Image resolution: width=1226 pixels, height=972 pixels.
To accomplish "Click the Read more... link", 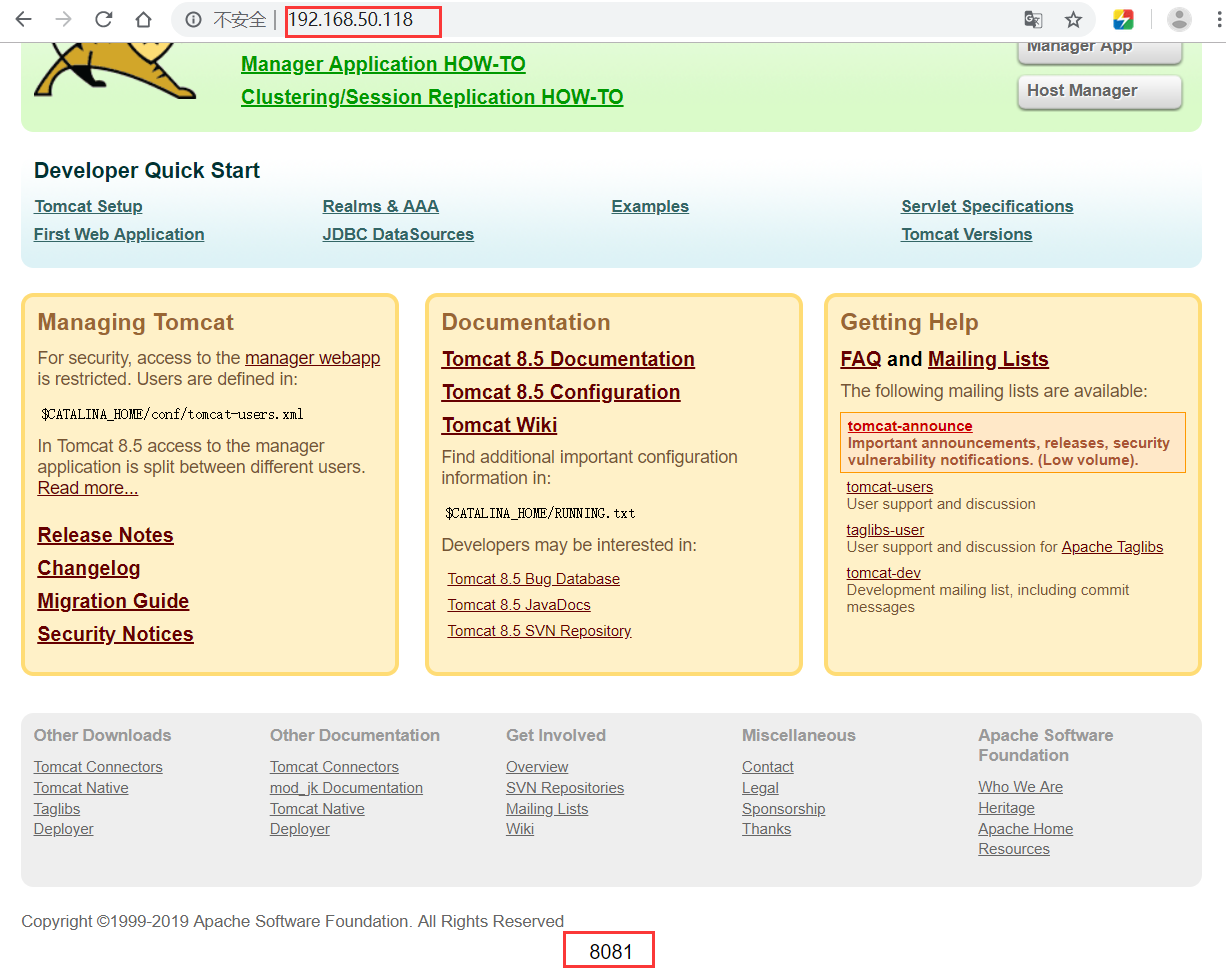I will coord(88,488).
